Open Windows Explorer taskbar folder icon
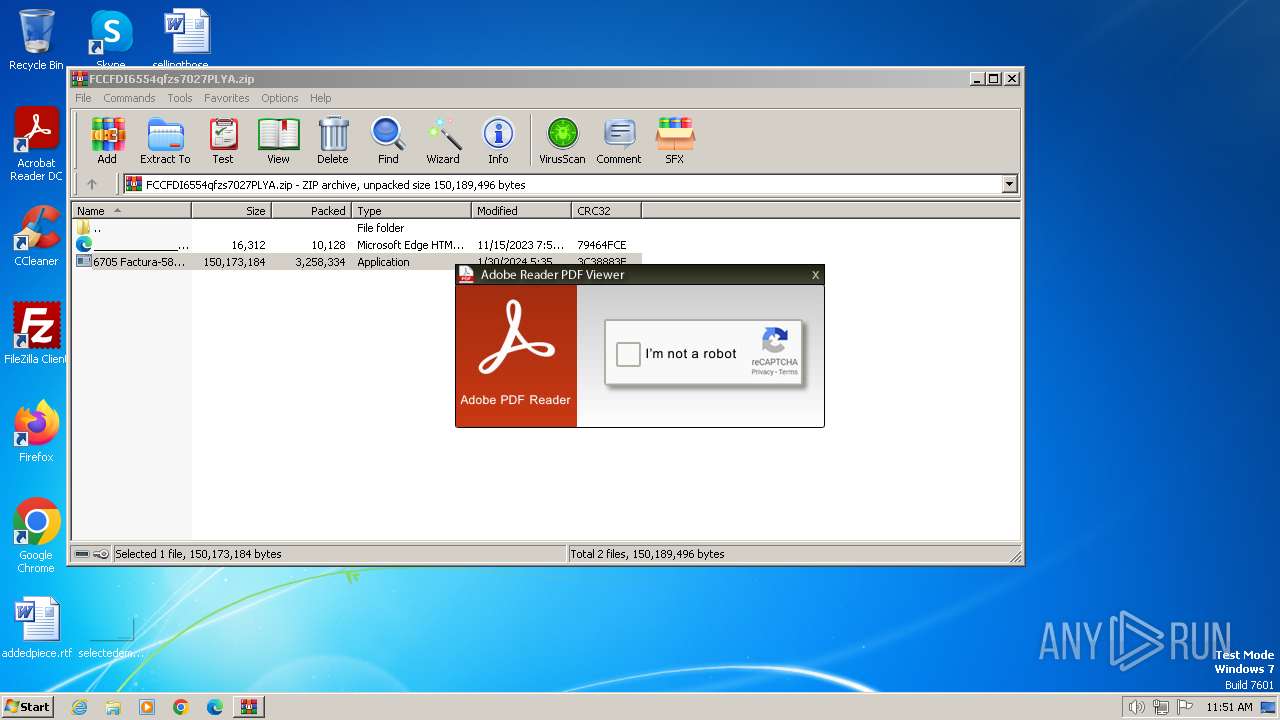The image size is (1280, 720). point(113,707)
